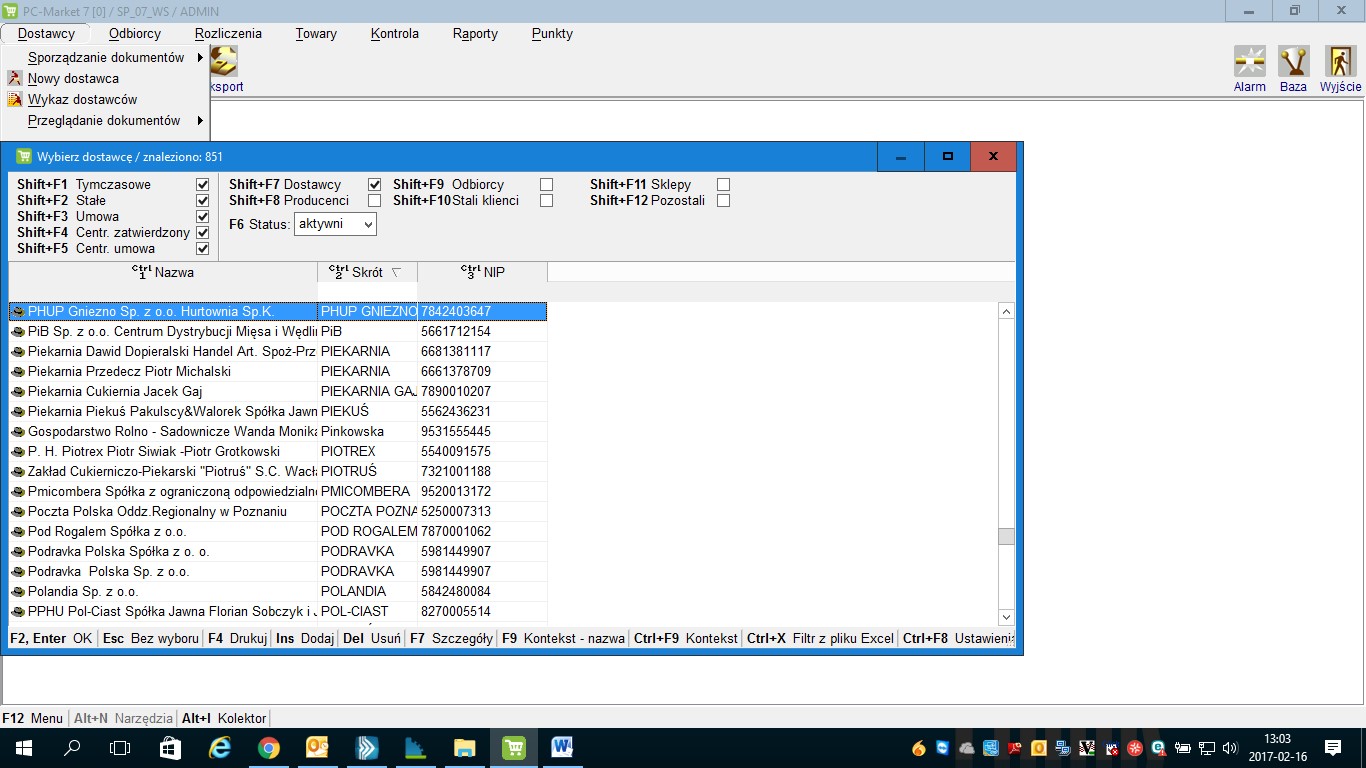Click the partially hidden Eksport toolbar icon
The image size is (1366, 768).
pyautogui.click(x=223, y=62)
